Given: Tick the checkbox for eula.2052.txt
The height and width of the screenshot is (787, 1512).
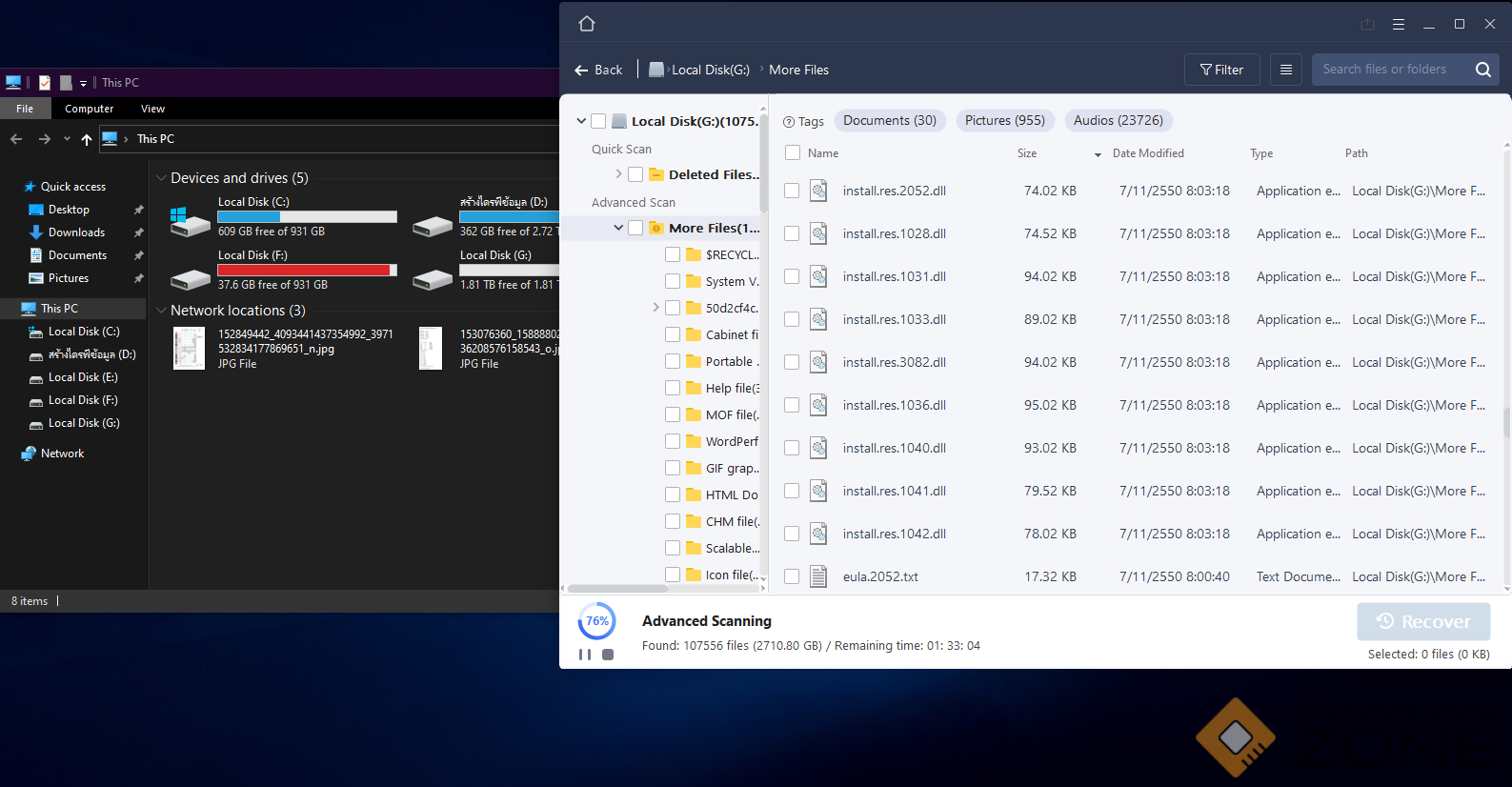Looking at the screenshot, I should pyautogui.click(x=792, y=576).
